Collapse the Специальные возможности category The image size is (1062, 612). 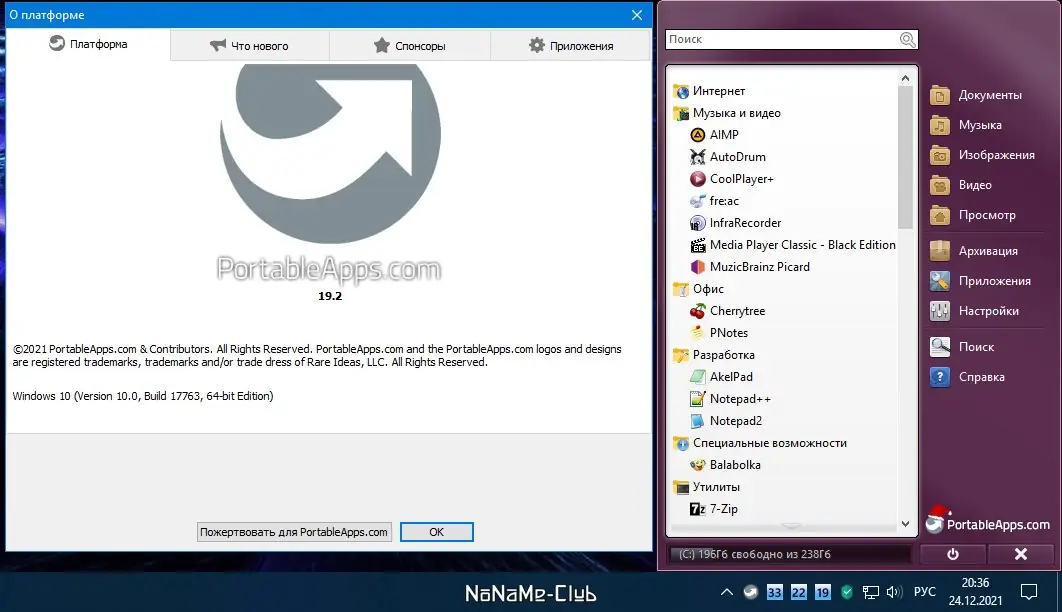point(760,443)
